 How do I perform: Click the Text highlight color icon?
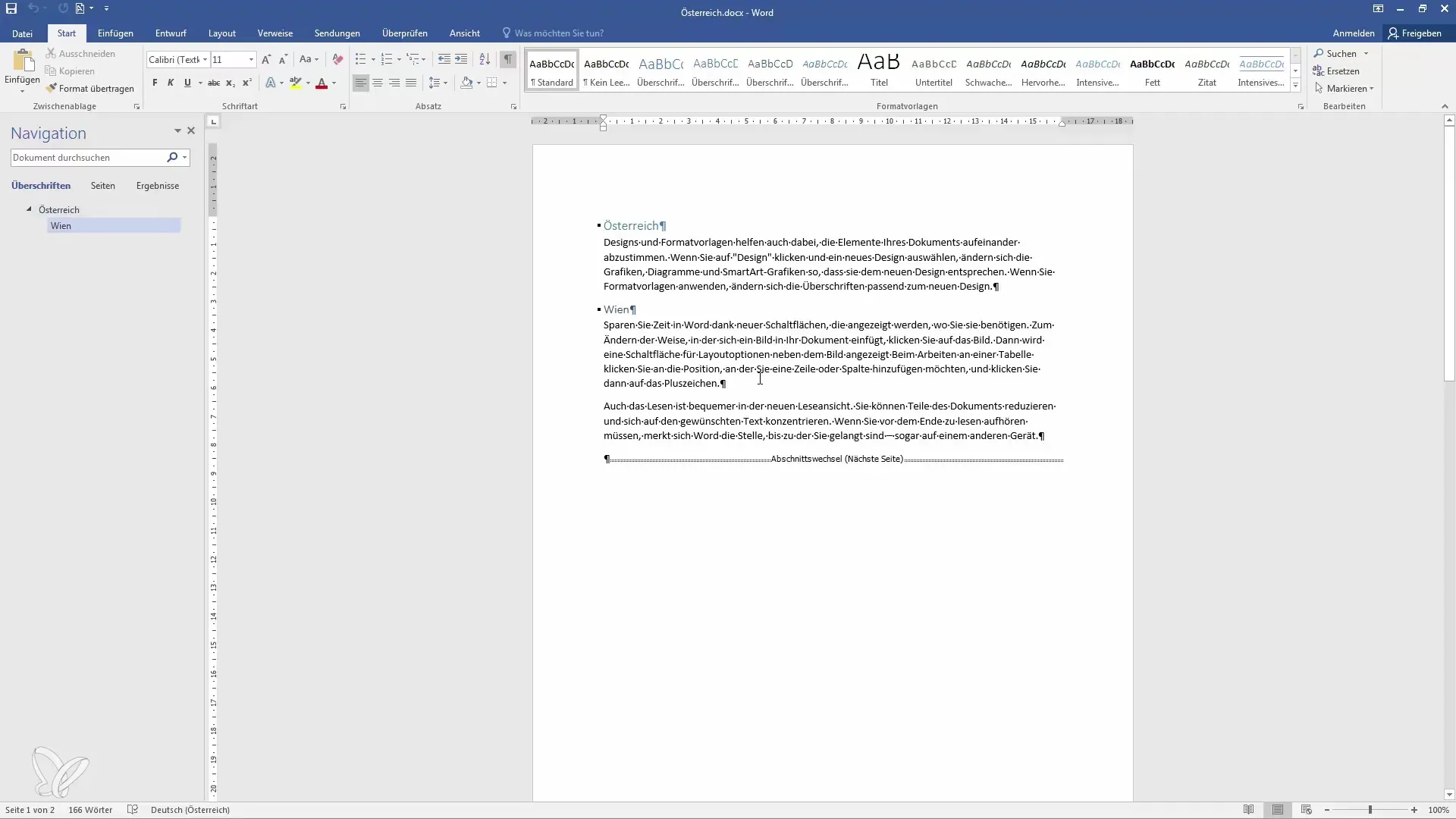(296, 82)
